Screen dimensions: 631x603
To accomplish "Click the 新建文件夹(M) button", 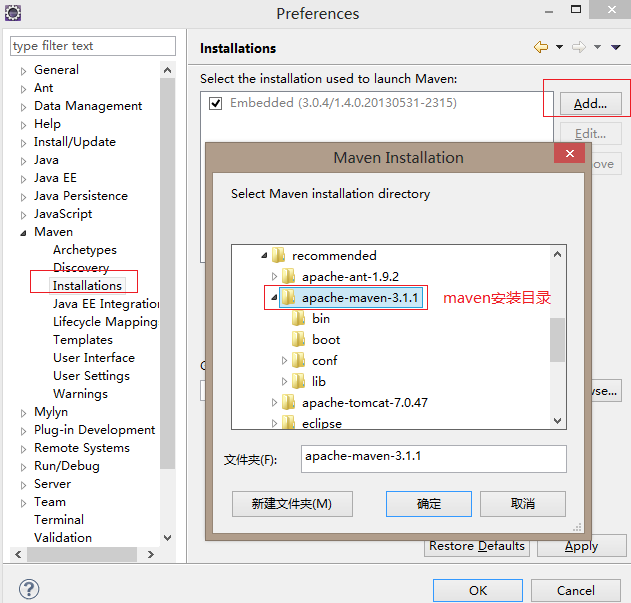I will 292,504.
